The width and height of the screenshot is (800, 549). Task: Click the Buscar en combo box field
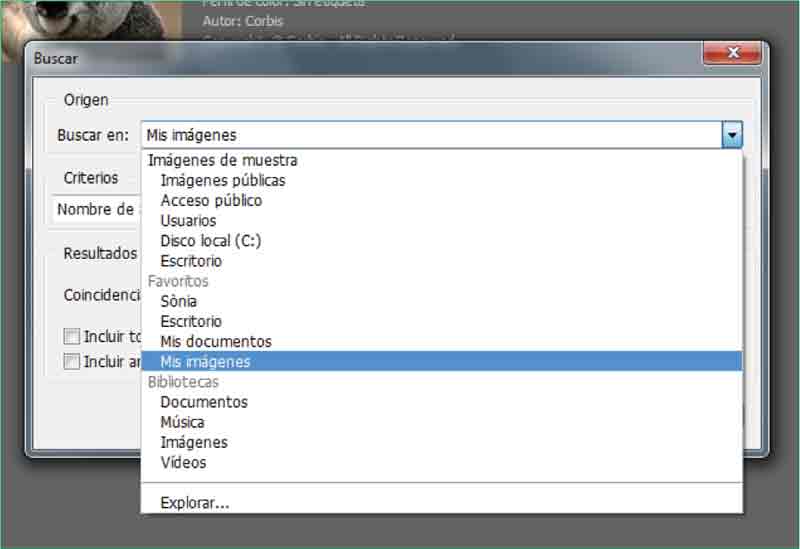coord(430,135)
